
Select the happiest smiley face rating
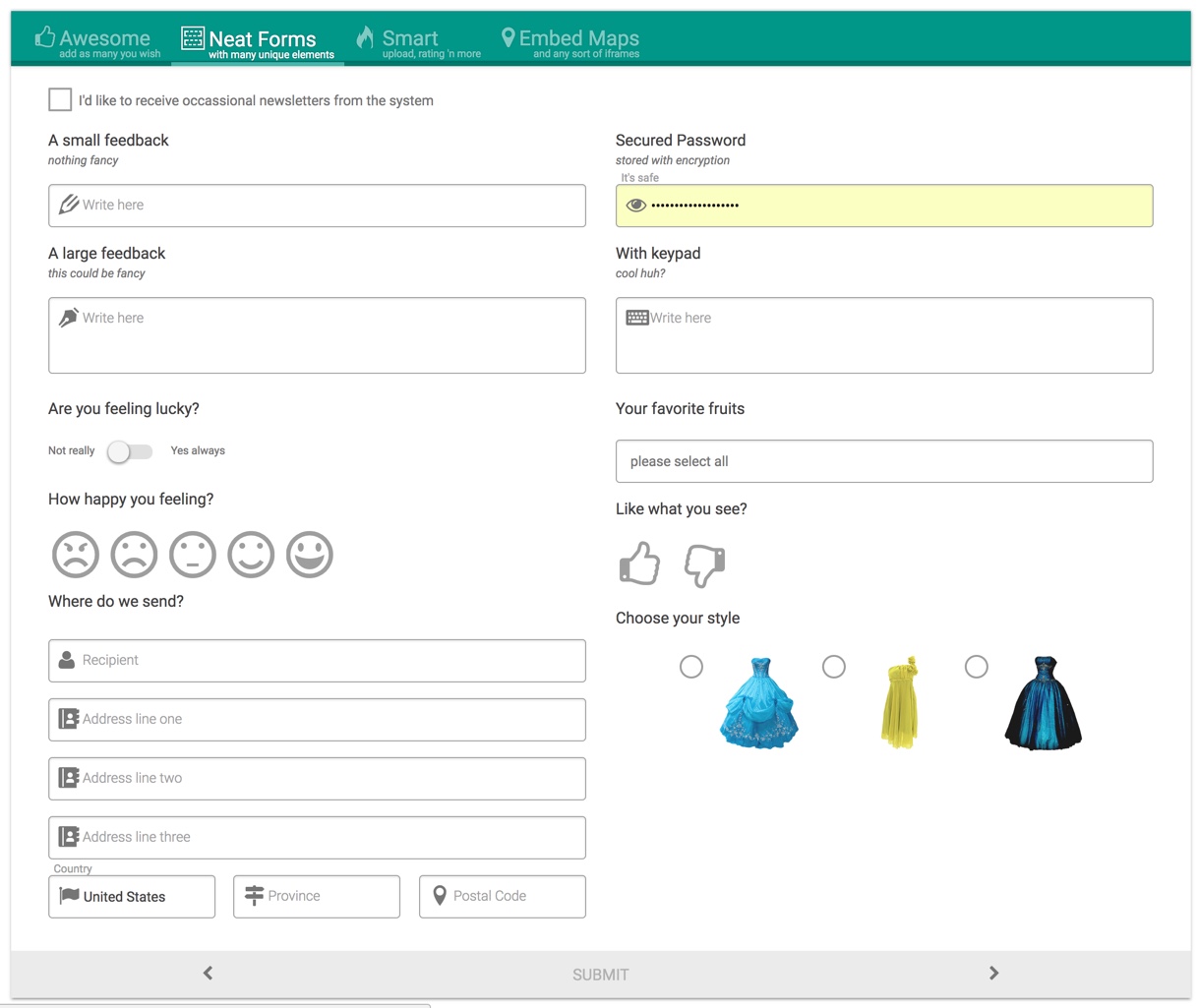pyautogui.click(x=310, y=554)
